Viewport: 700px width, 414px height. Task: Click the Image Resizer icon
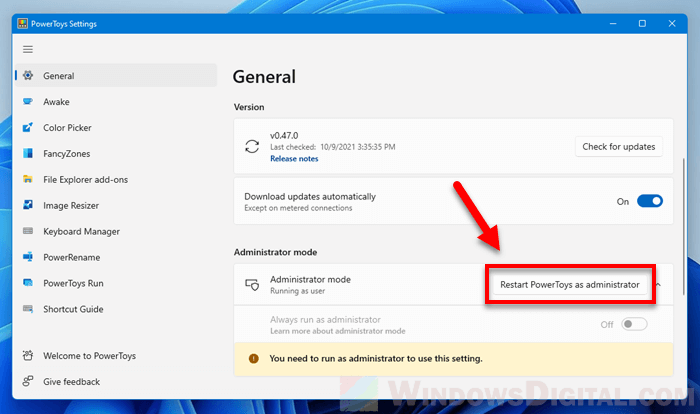(28, 205)
